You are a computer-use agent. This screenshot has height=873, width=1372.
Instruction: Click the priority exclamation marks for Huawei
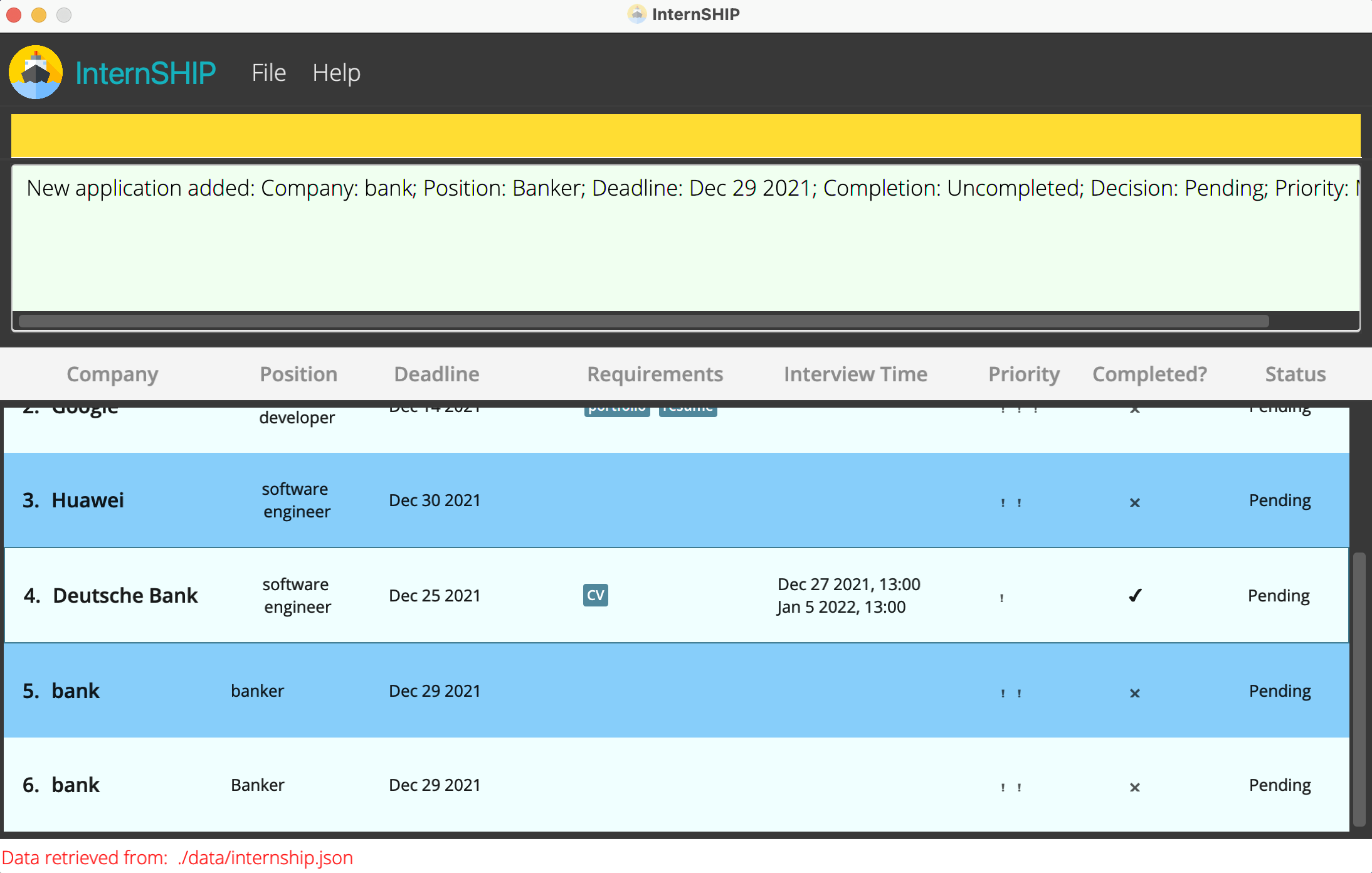coord(1011,502)
